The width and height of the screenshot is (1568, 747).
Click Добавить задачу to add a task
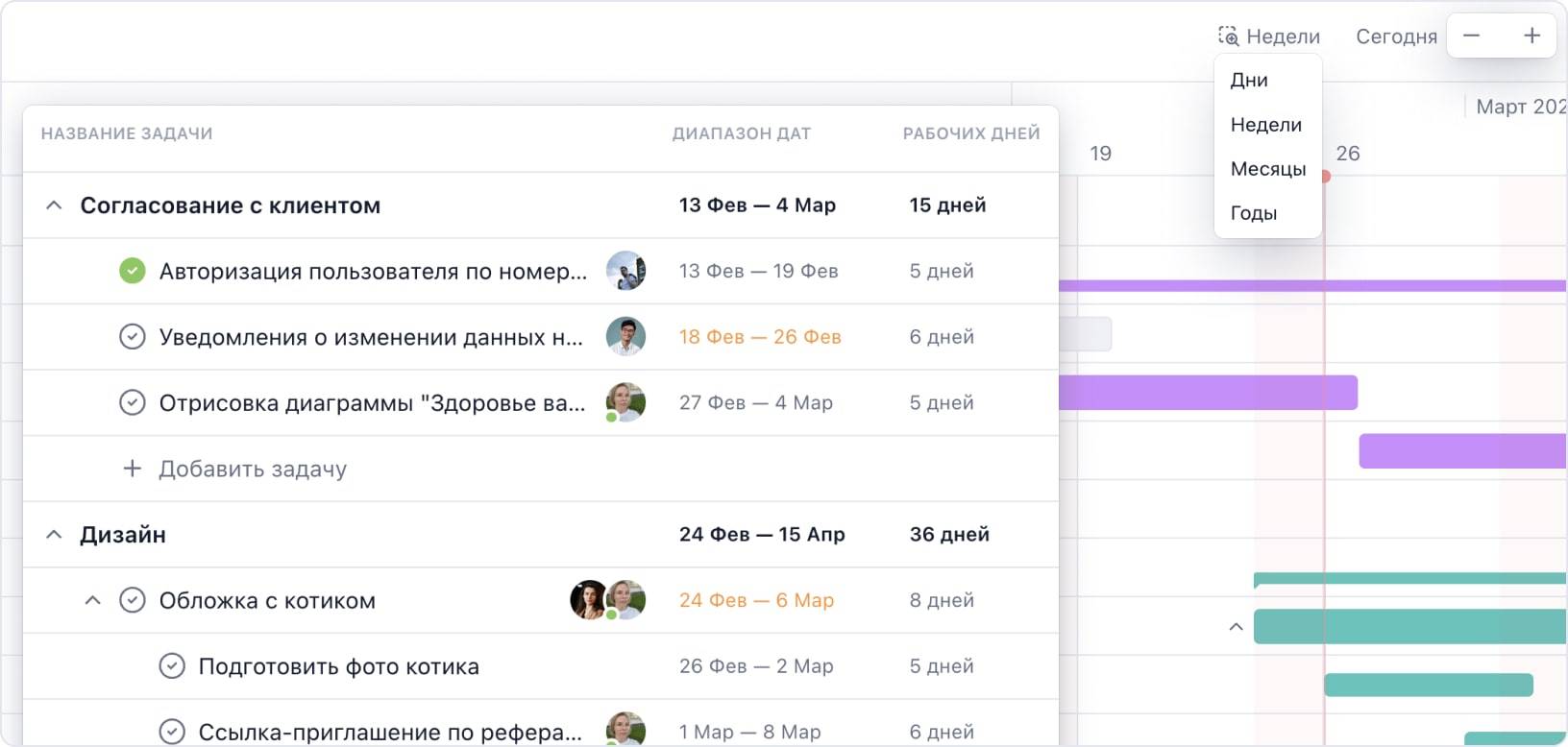click(253, 469)
